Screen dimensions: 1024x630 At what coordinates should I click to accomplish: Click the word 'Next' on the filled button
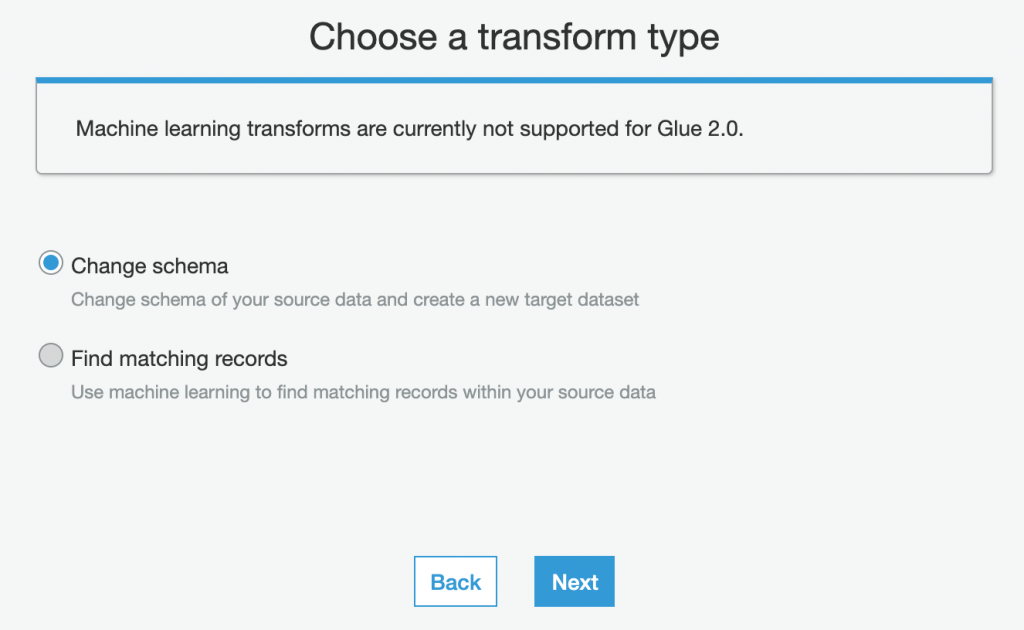[575, 582]
